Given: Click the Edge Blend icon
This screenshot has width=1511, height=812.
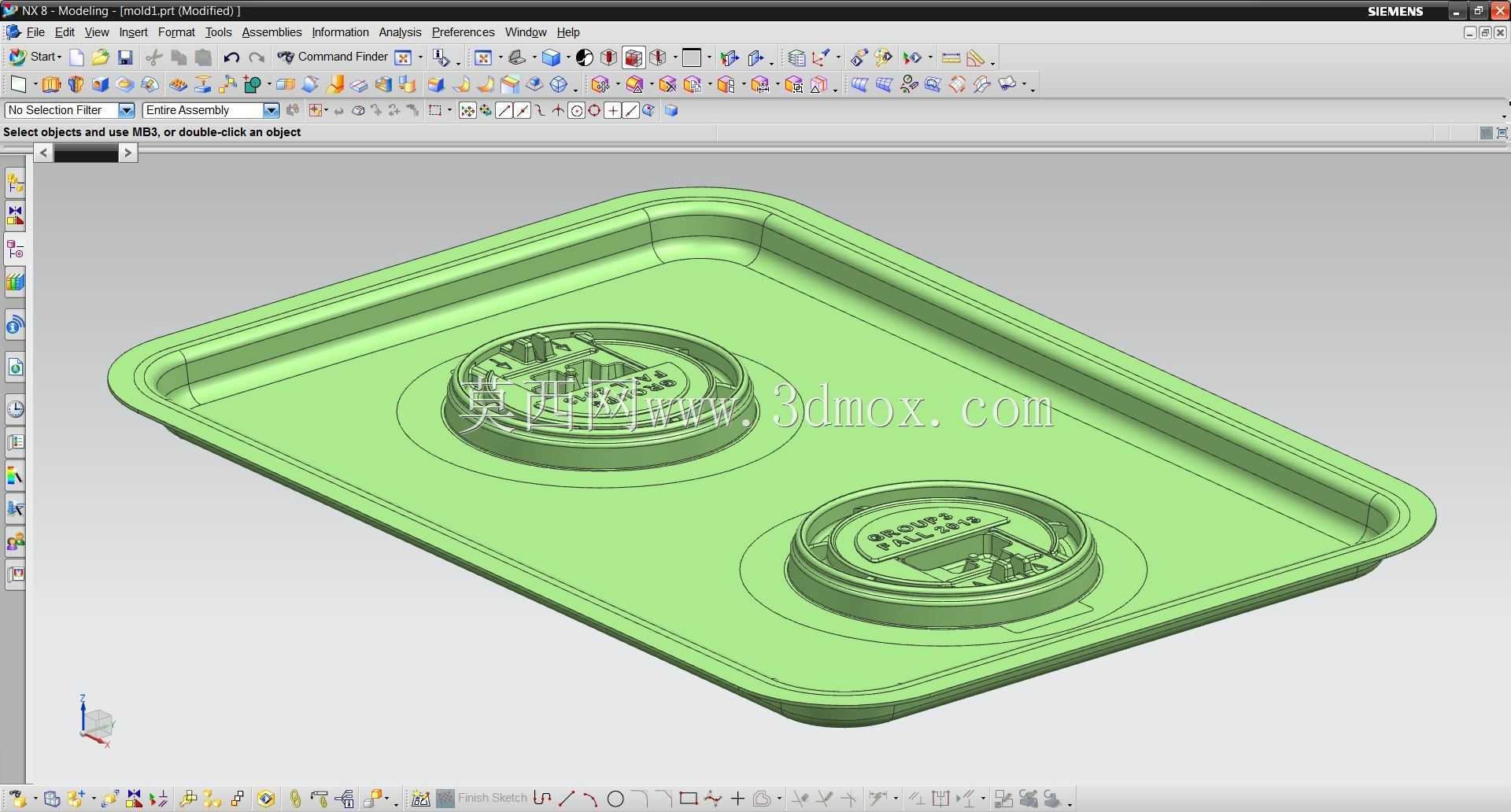Looking at the screenshot, I should 435,84.
